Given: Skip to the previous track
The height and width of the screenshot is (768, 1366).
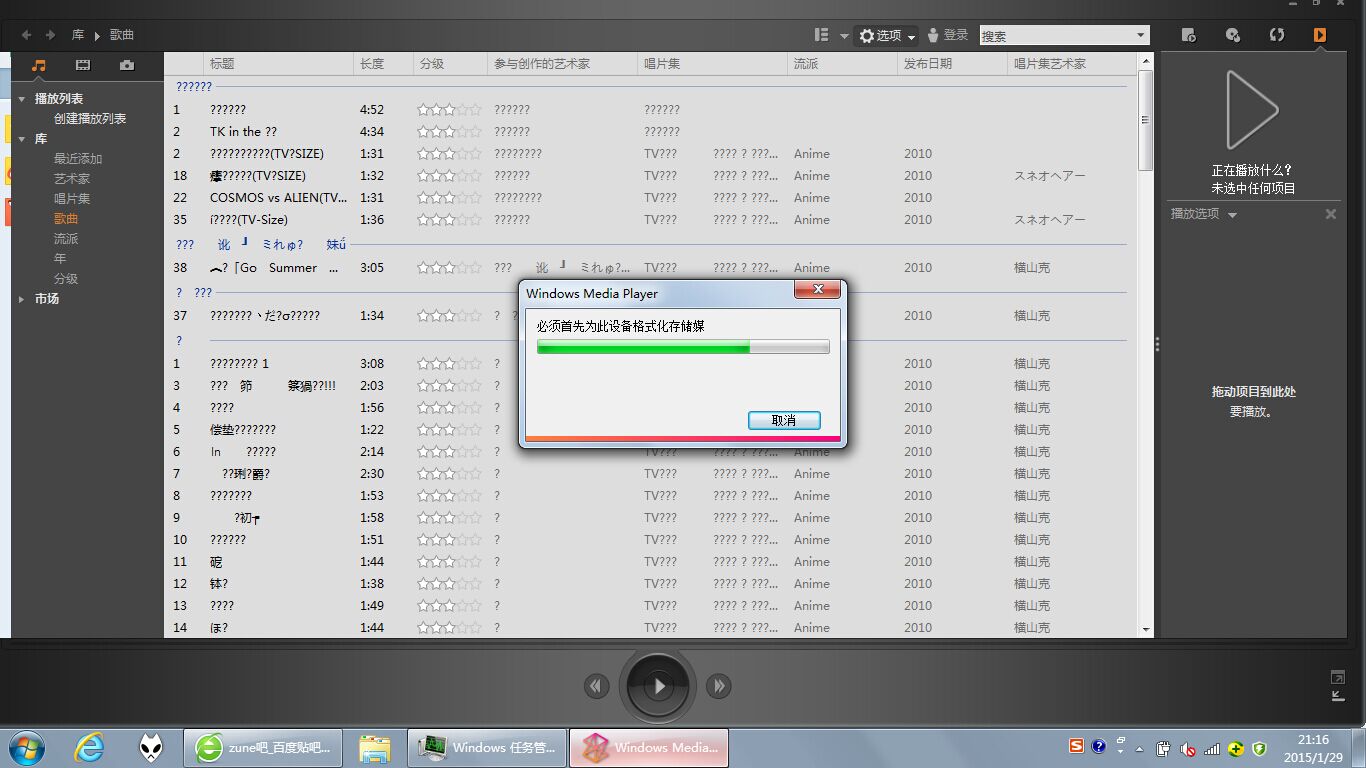Looking at the screenshot, I should pos(596,686).
